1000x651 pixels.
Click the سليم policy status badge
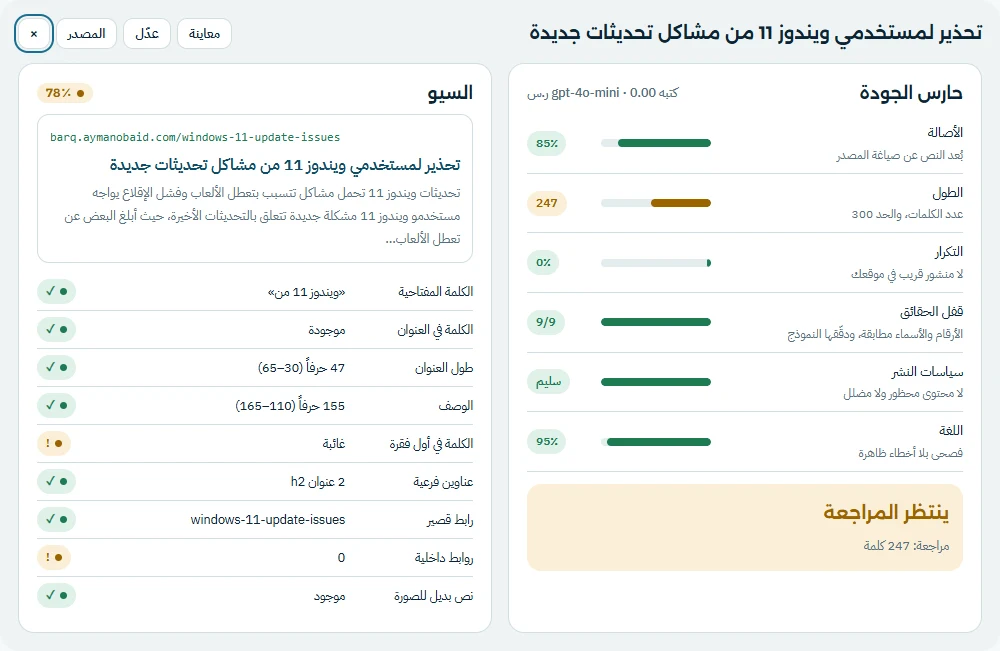pyautogui.click(x=548, y=382)
